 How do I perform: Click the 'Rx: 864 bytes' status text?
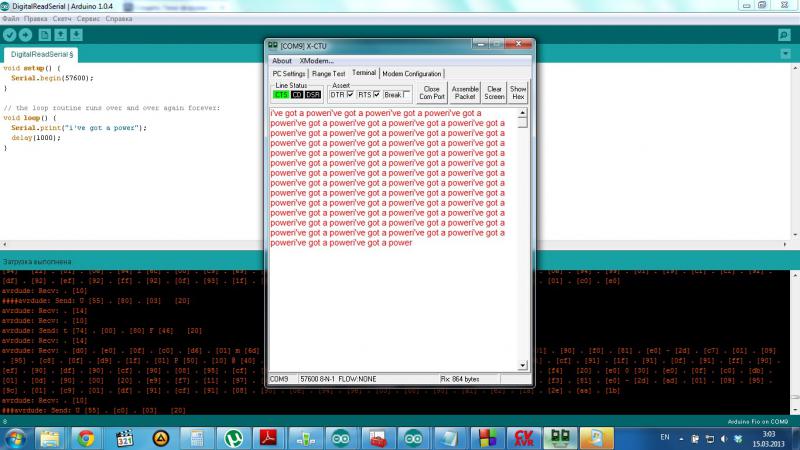[x=460, y=379]
